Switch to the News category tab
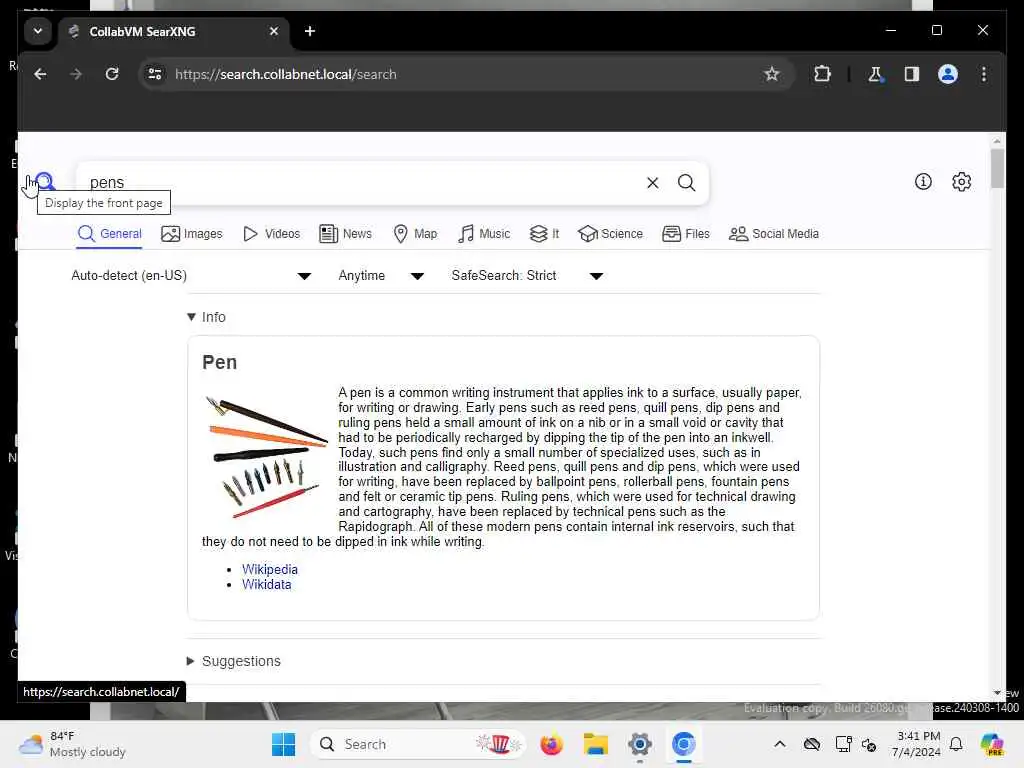The image size is (1024, 768). pos(345,234)
